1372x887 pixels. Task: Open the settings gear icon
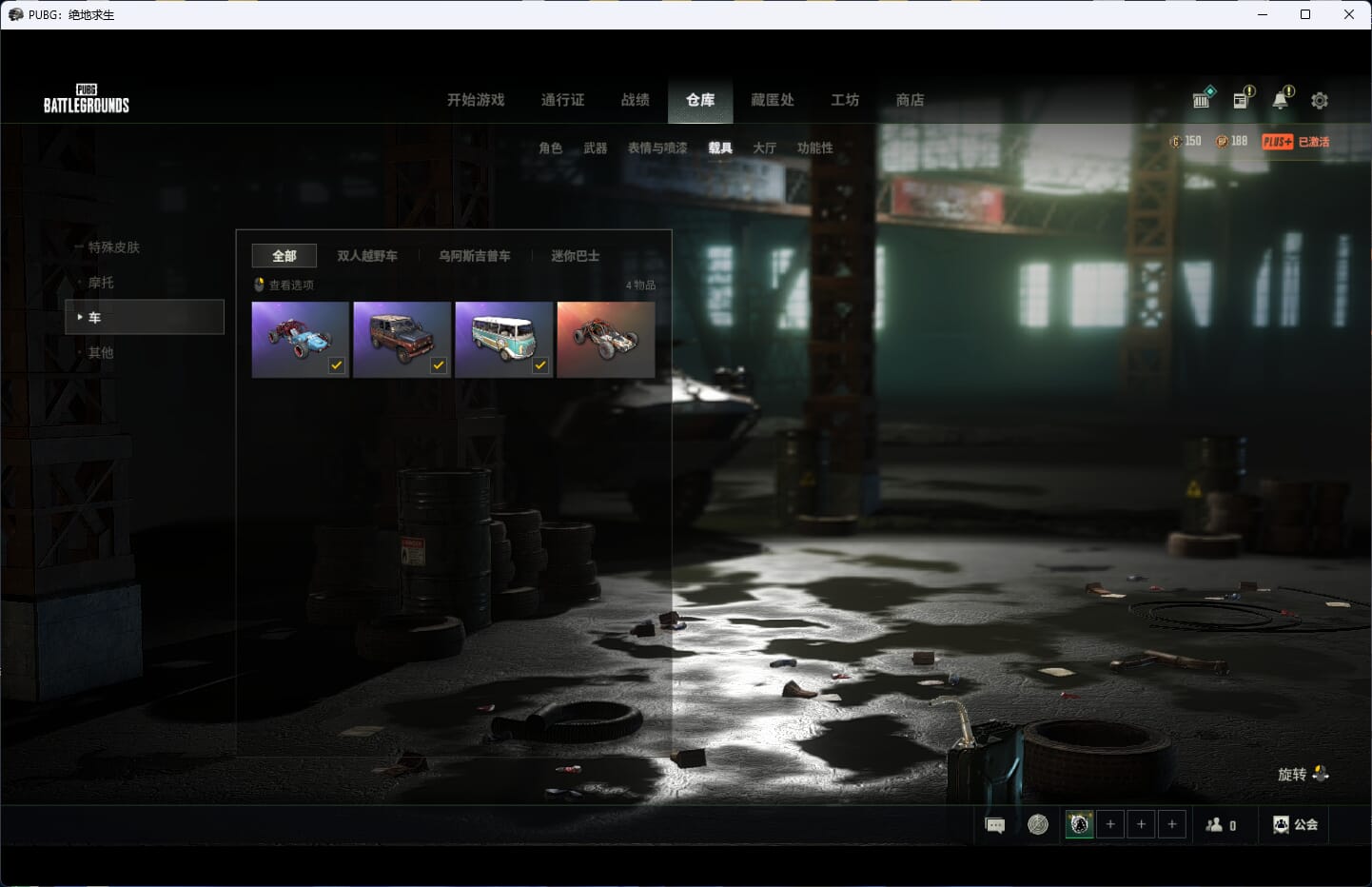pyautogui.click(x=1320, y=100)
